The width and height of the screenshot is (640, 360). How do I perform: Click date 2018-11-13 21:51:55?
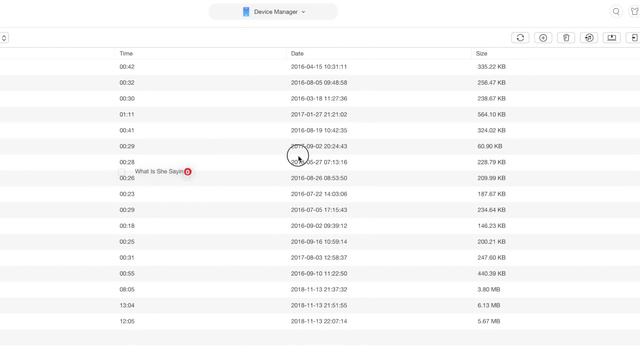(x=319, y=305)
